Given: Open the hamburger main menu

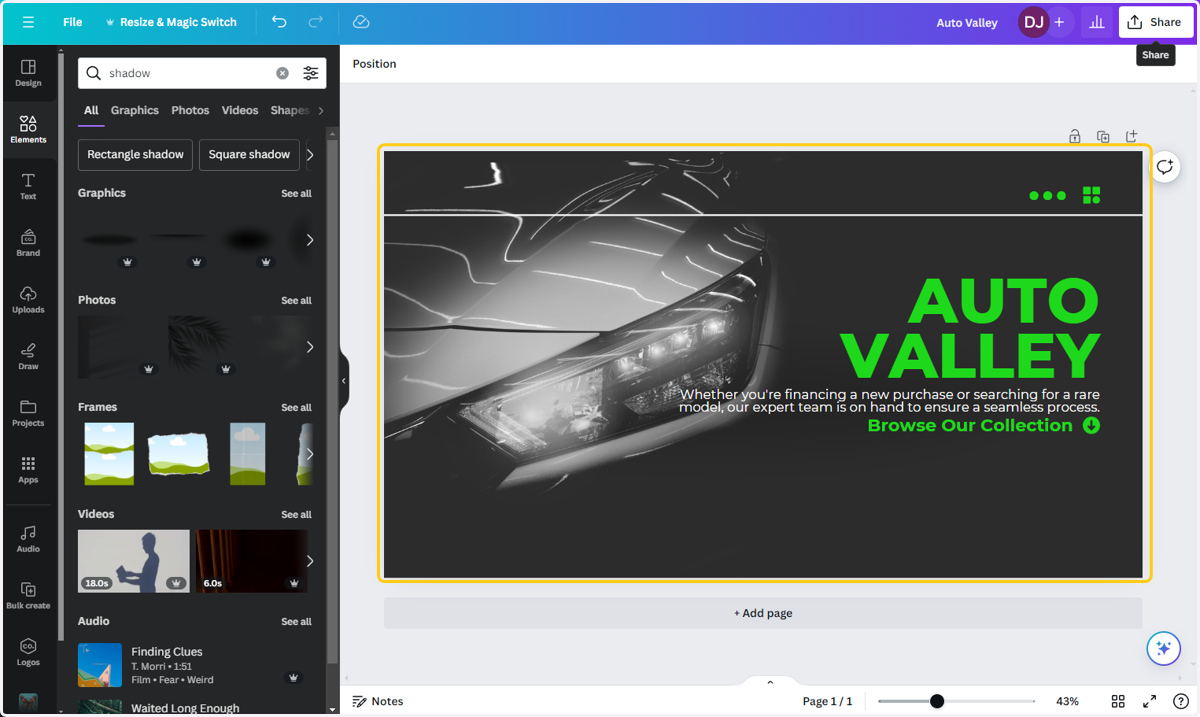Looking at the screenshot, I should click(x=28, y=22).
